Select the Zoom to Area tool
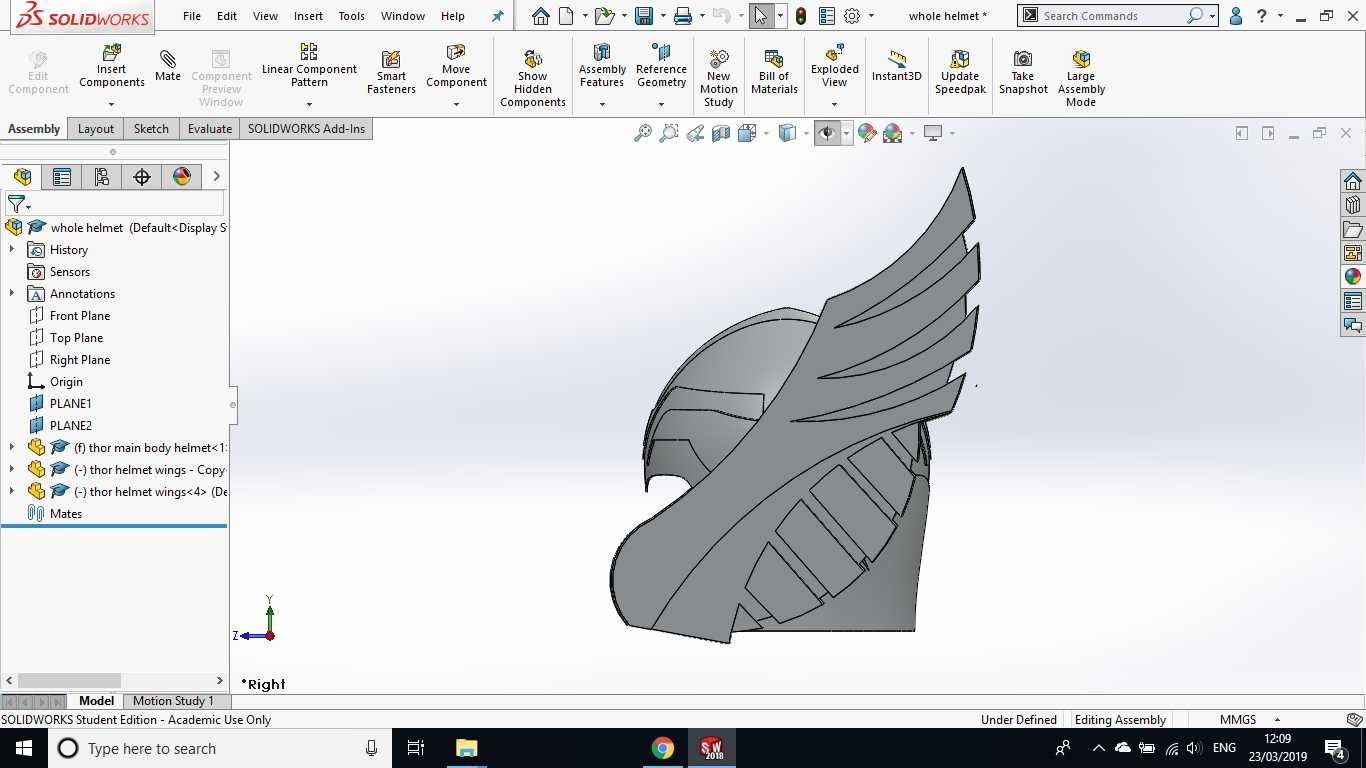Image resolution: width=1366 pixels, height=768 pixels. coord(669,133)
